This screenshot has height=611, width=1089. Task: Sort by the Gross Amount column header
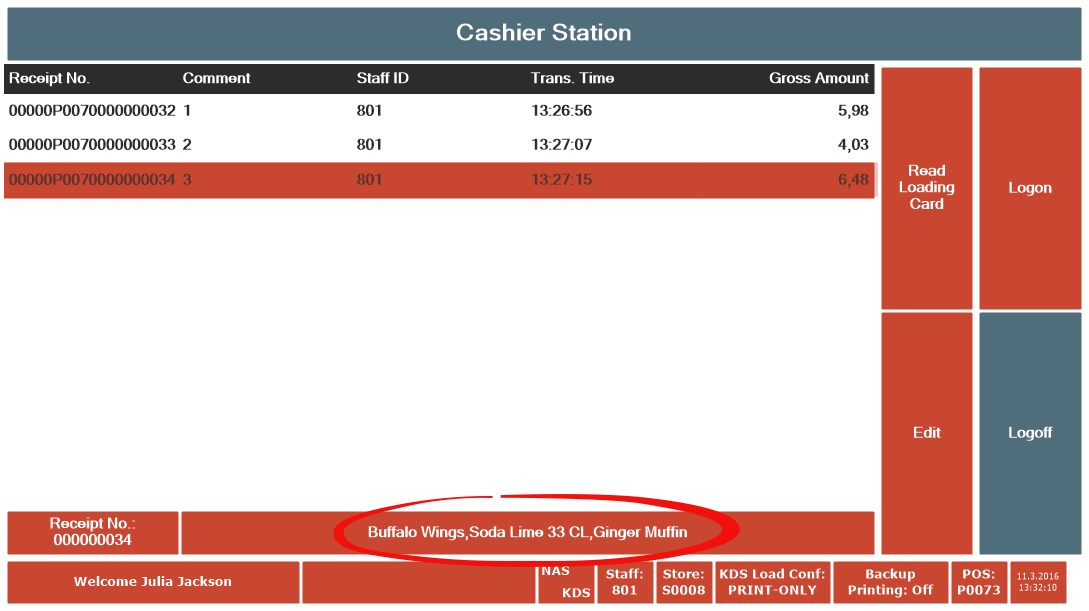[x=818, y=78]
